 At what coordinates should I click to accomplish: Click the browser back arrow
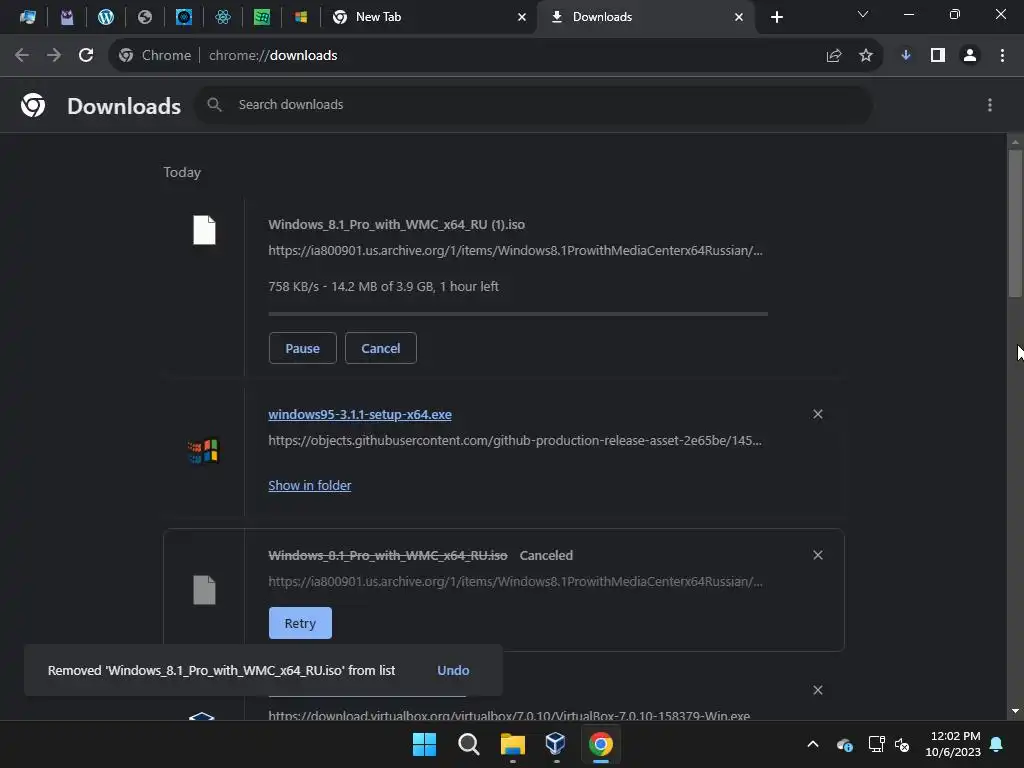(x=22, y=56)
